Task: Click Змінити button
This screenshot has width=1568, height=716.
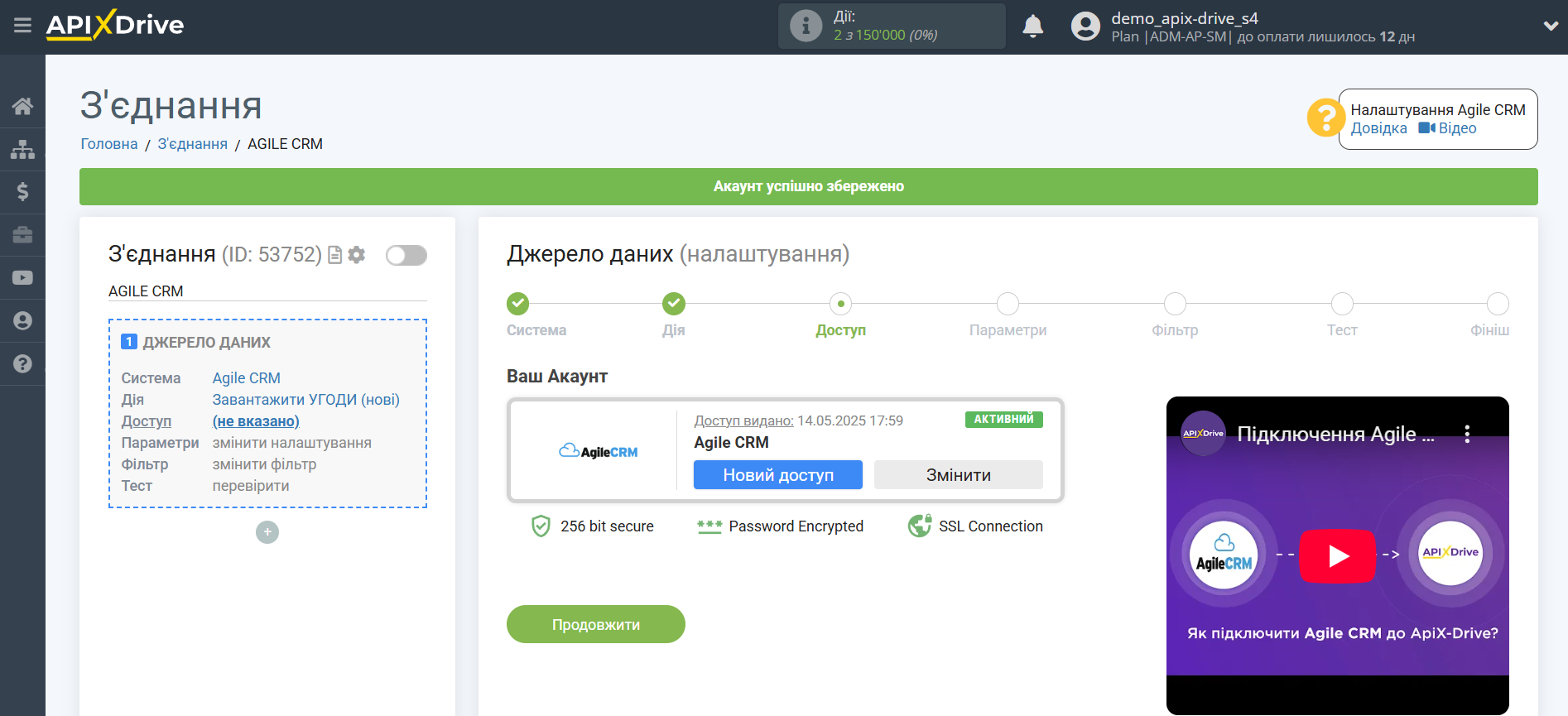Action: point(959,475)
